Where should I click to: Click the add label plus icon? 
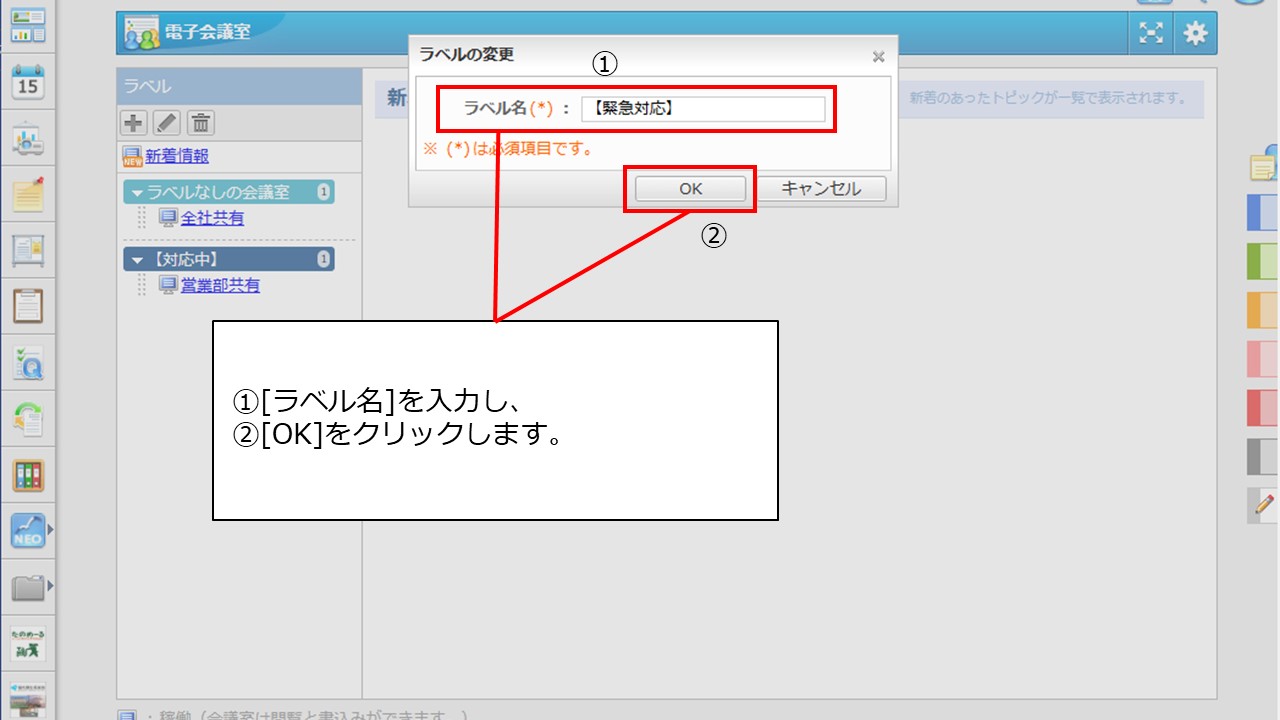pos(133,123)
